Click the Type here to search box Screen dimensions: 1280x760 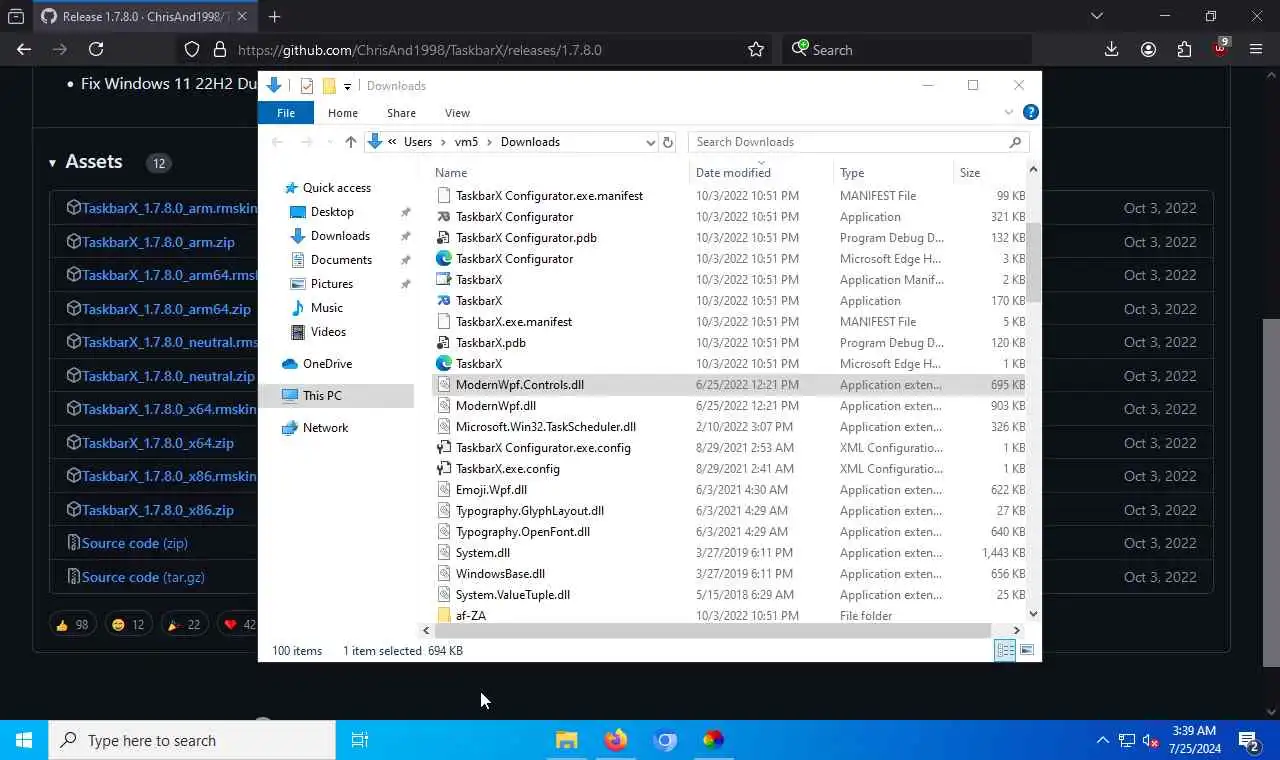coord(192,740)
